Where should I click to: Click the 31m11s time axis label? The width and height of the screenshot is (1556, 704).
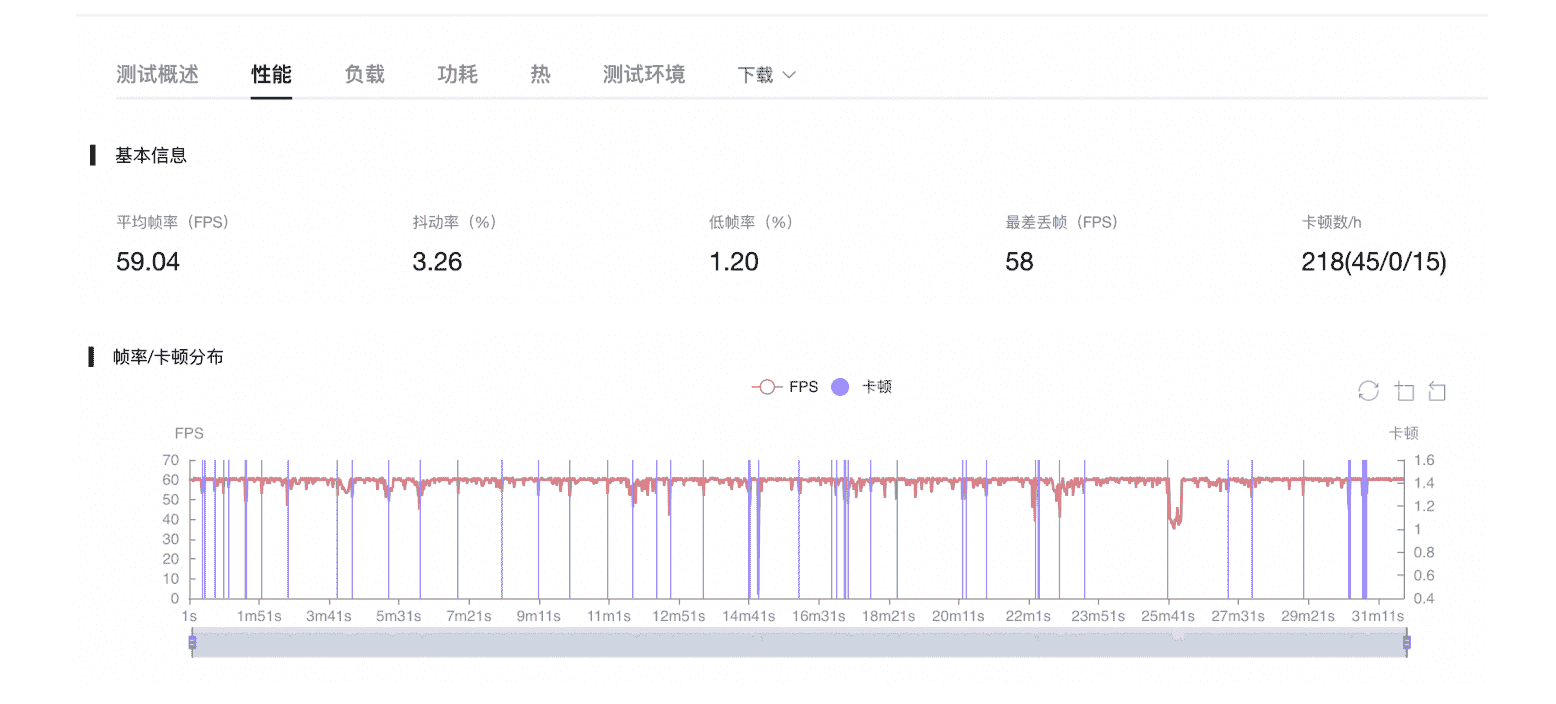(x=1378, y=616)
